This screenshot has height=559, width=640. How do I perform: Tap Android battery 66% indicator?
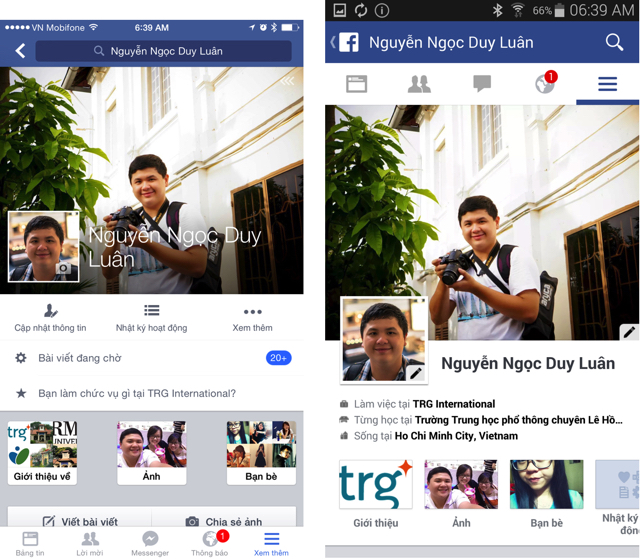point(549,10)
